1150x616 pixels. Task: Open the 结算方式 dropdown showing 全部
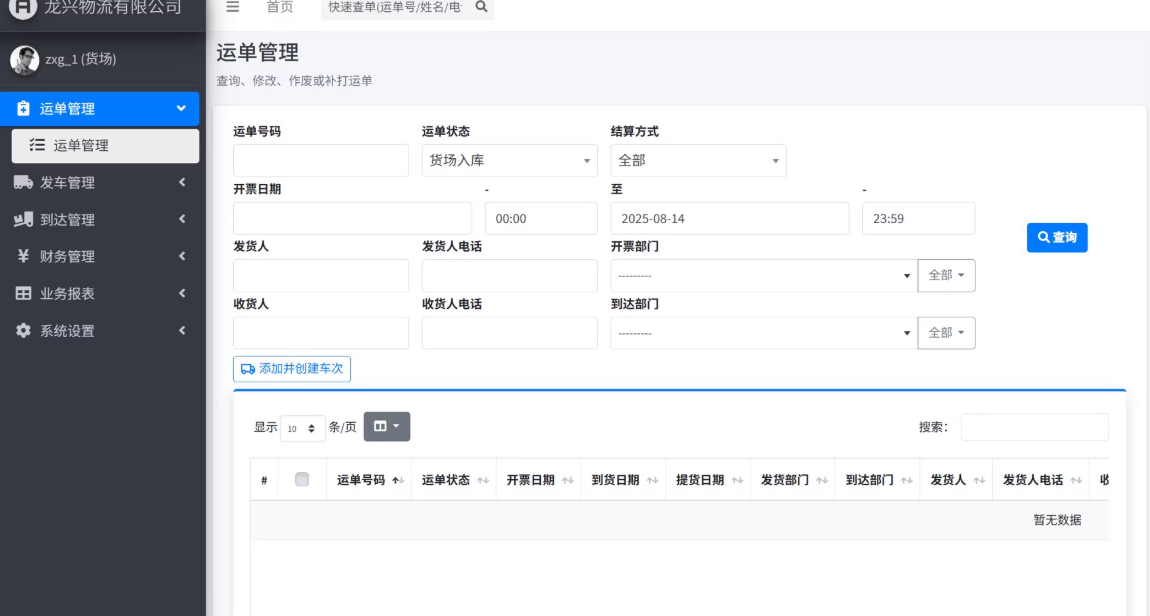click(x=698, y=161)
